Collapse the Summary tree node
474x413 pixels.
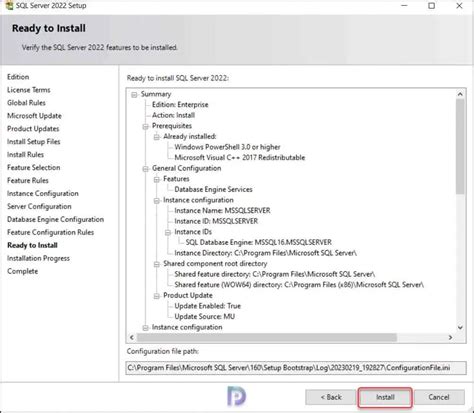134,95
